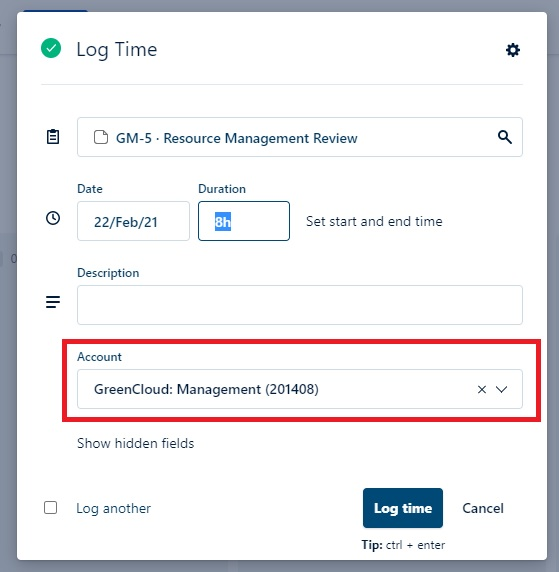Expand the Account dropdown chevron

click(x=501, y=389)
